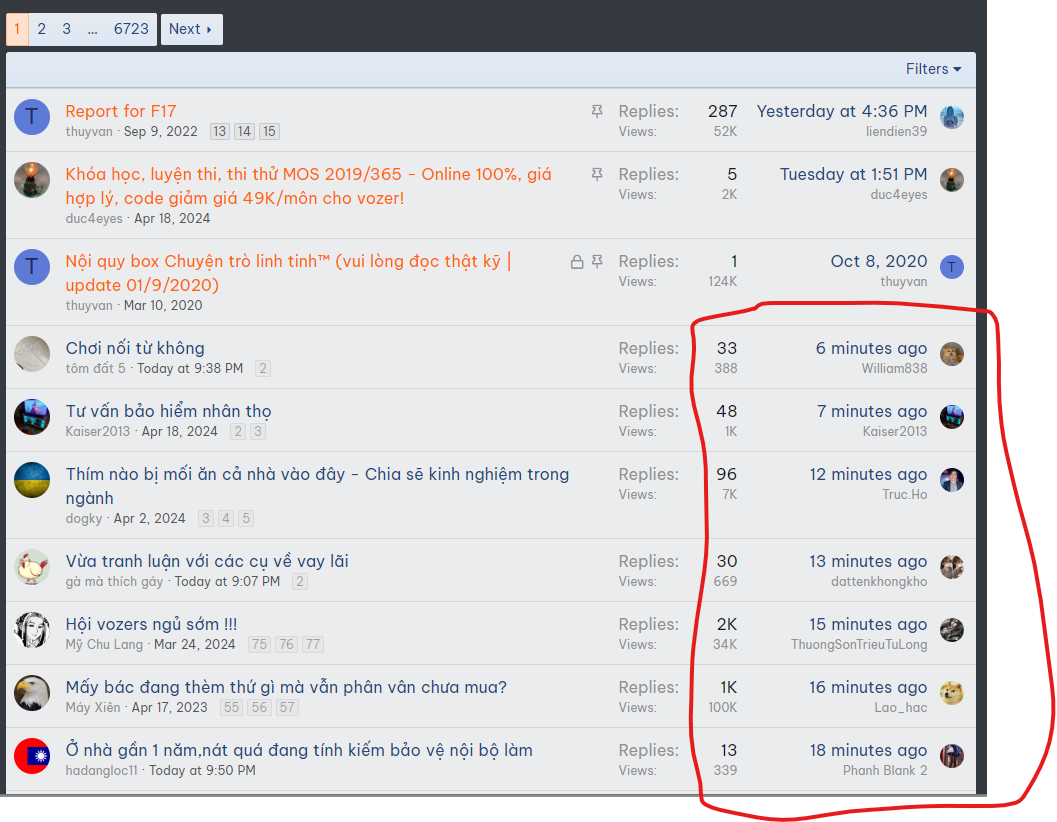The height and width of the screenshot is (822, 1057).
Task: Open the ThuongSonTrieuTuLong user profile link
Action: coord(859,645)
